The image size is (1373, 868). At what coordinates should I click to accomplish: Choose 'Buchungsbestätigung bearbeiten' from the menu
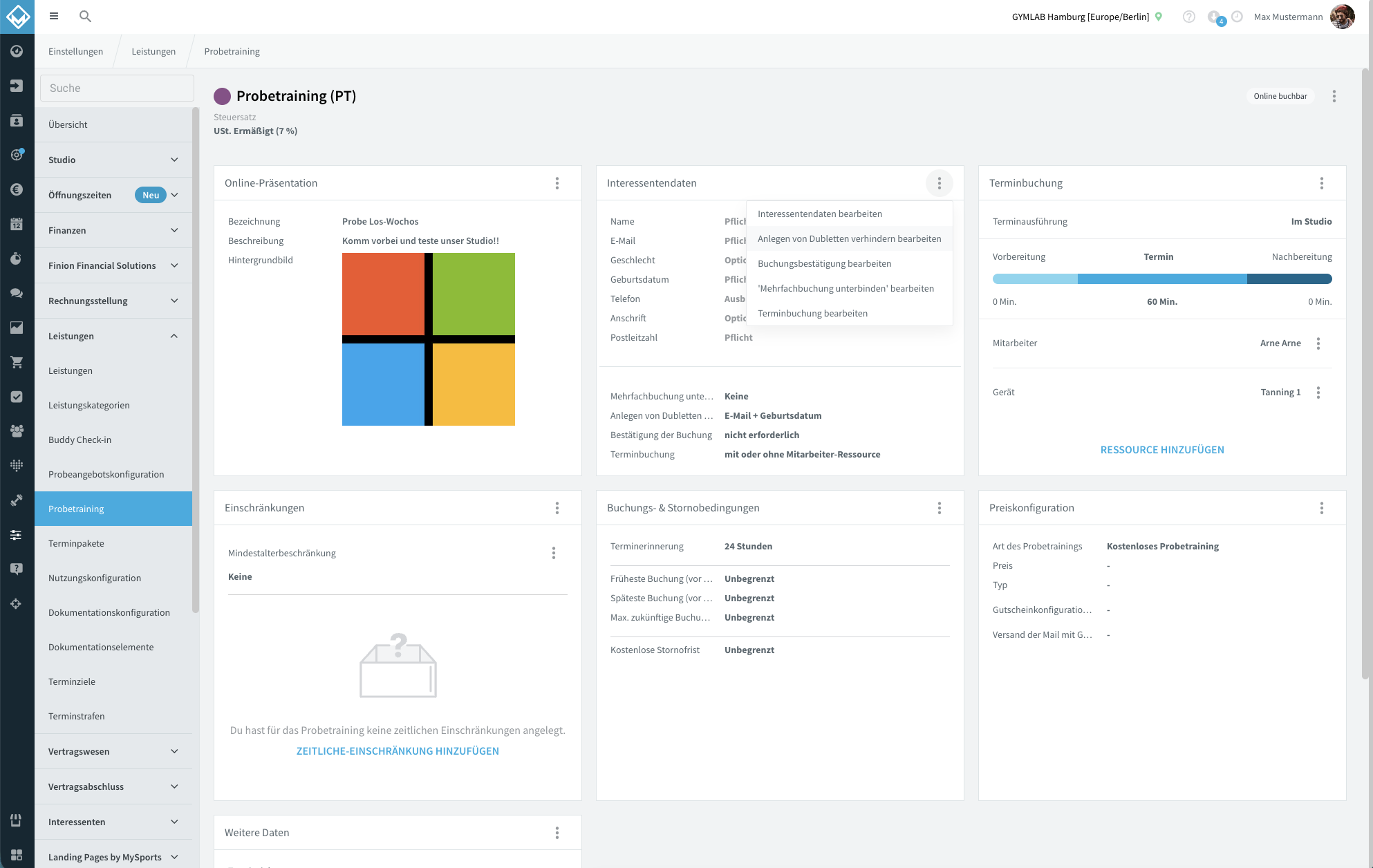pyautogui.click(x=825, y=263)
